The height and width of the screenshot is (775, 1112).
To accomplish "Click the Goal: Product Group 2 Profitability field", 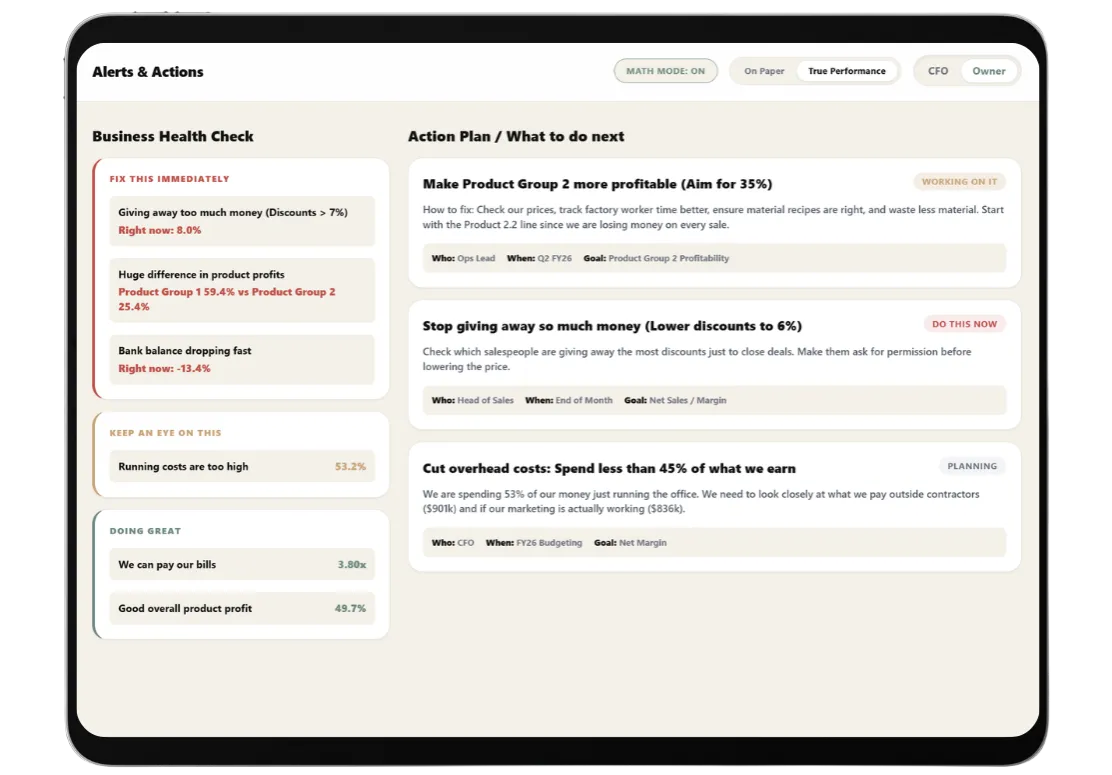I will click(x=656, y=258).
